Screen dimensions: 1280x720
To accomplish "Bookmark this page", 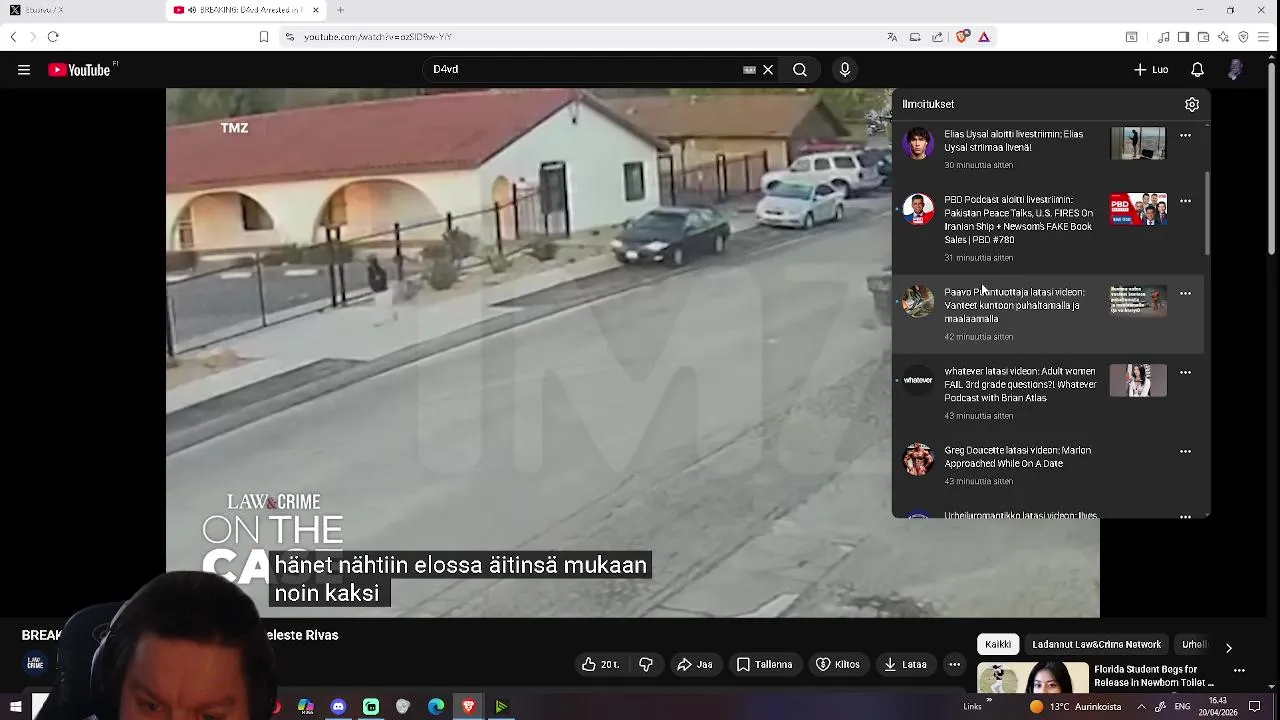I will tap(264, 37).
